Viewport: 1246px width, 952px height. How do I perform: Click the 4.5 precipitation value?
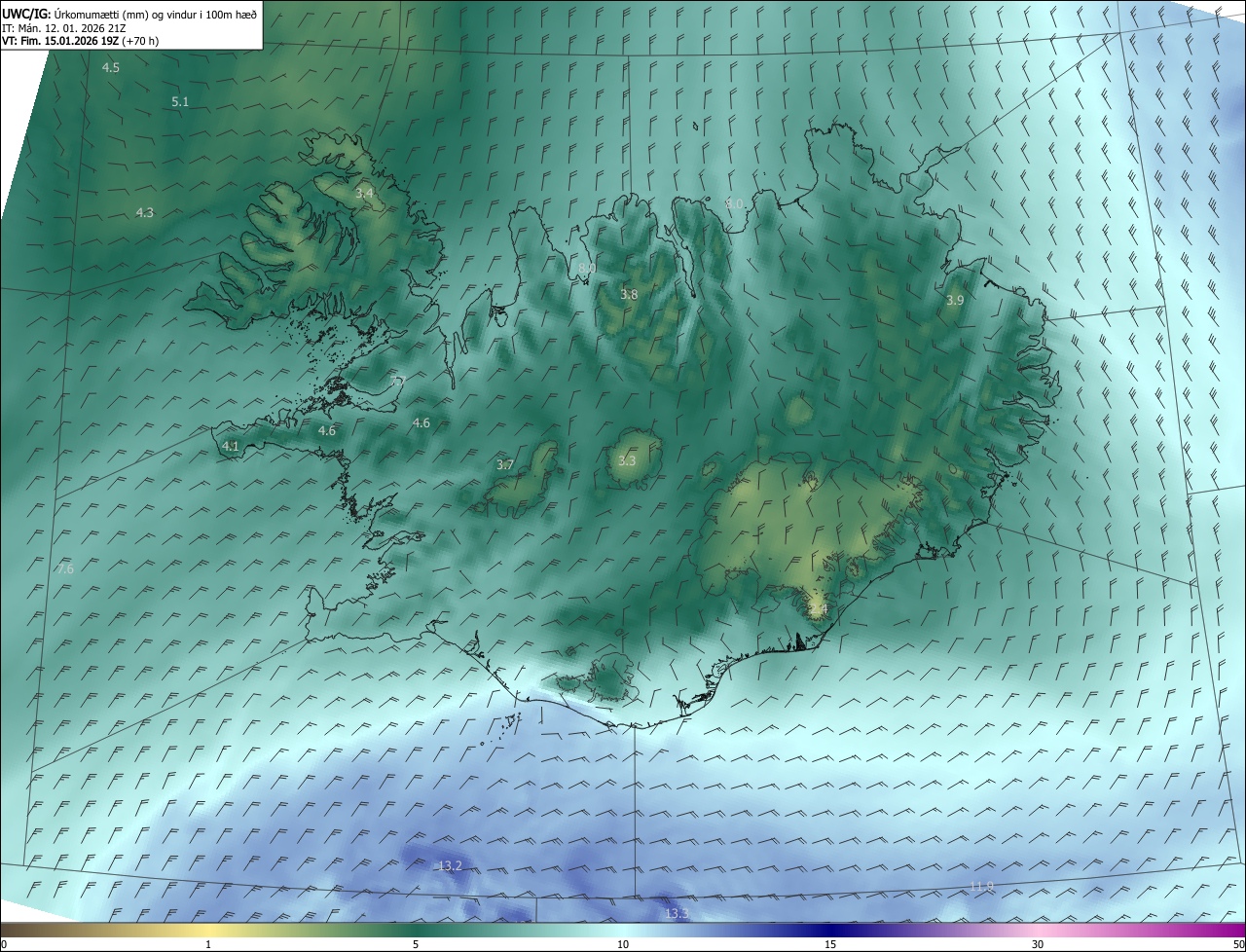pos(111,68)
